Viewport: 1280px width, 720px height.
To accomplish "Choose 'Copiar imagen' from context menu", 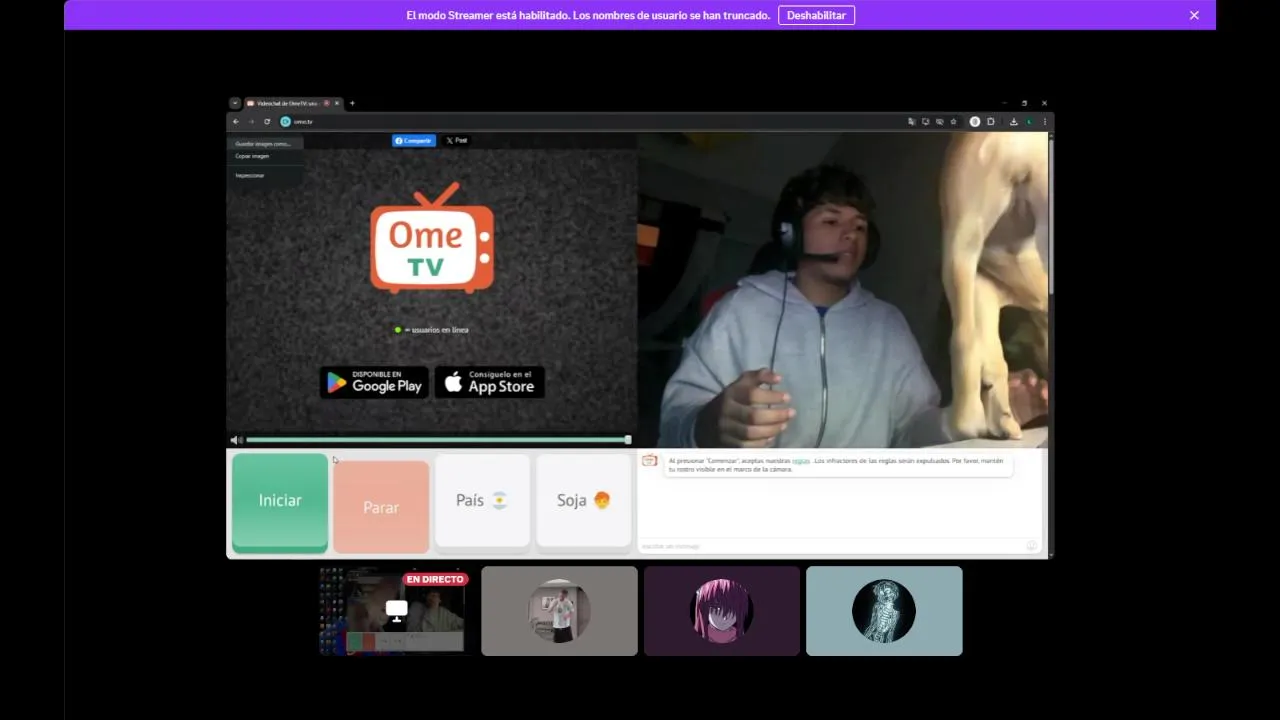I will click(264, 156).
